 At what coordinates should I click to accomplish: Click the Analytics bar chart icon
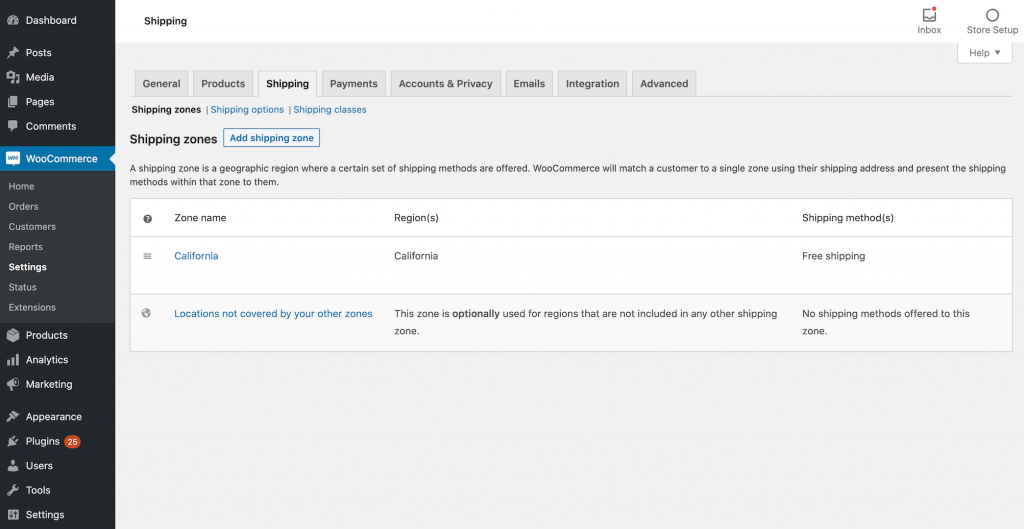click(x=13, y=360)
